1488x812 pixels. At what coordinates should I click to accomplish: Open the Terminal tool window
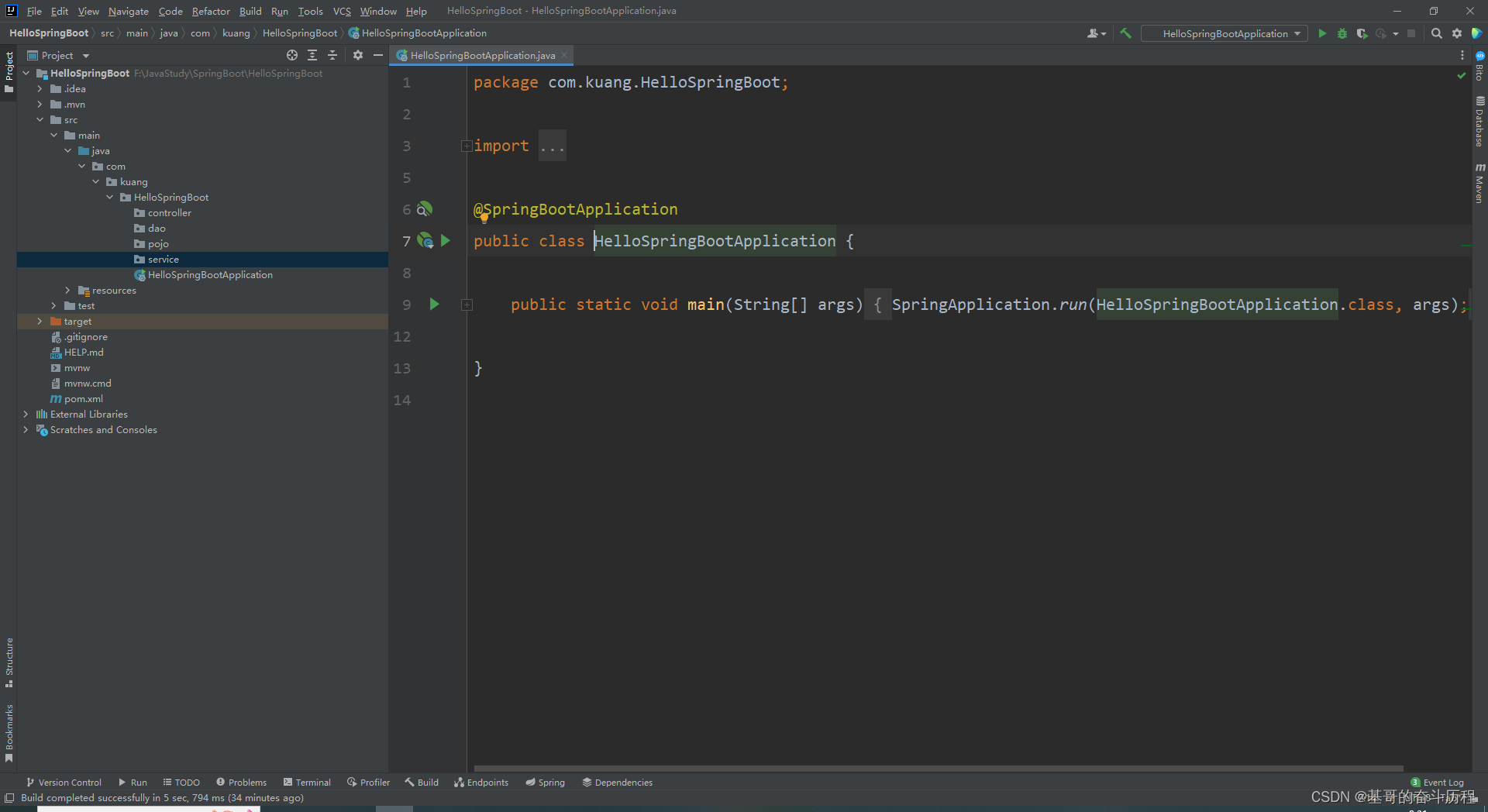click(x=307, y=782)
